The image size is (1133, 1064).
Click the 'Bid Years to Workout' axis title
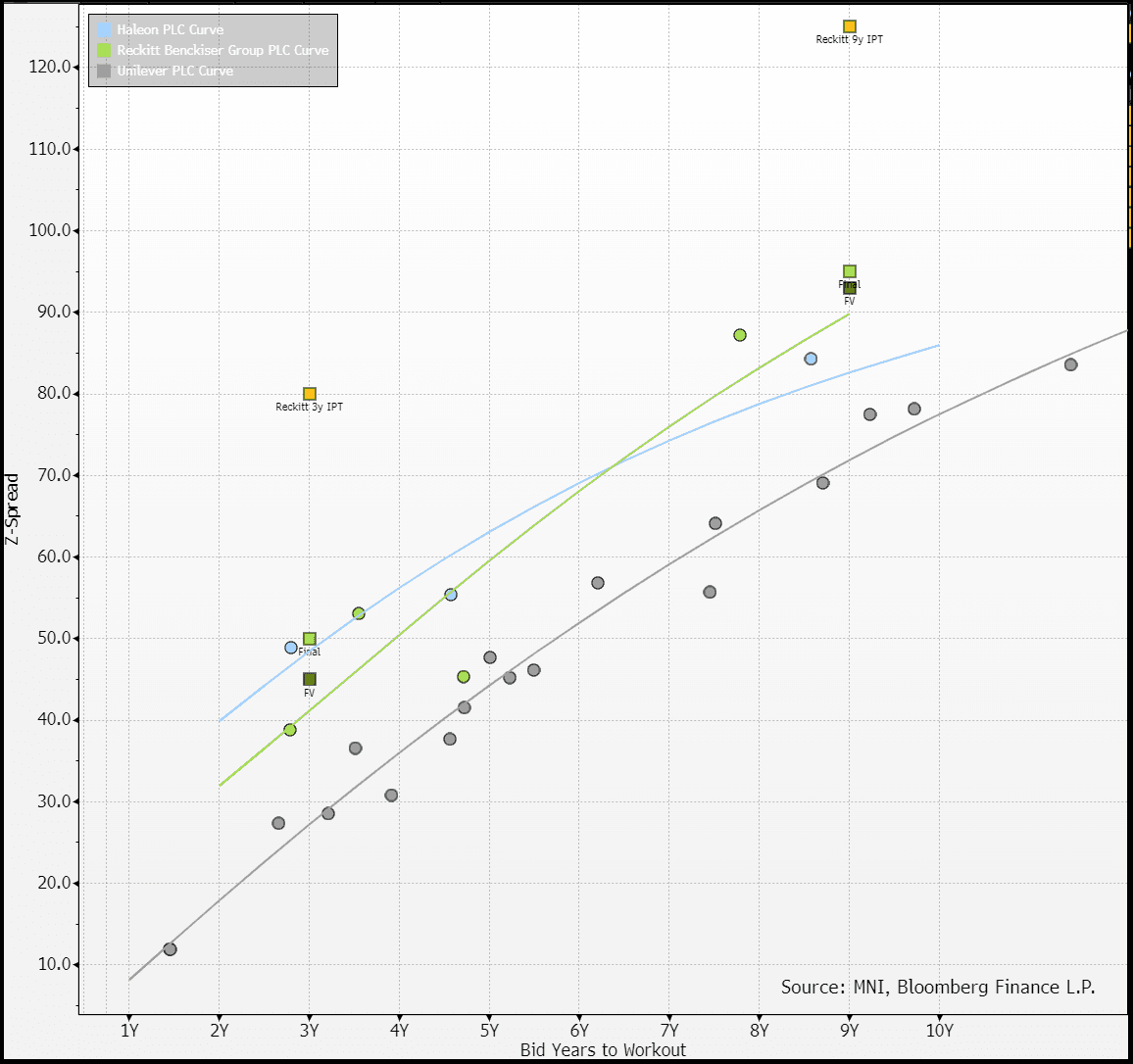click(603, 1050)
